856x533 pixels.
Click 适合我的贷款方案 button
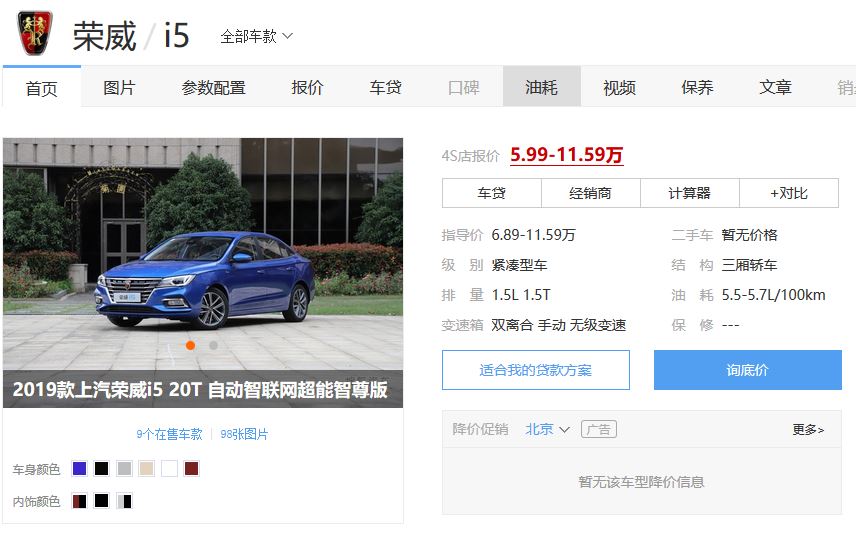[536, 370]
